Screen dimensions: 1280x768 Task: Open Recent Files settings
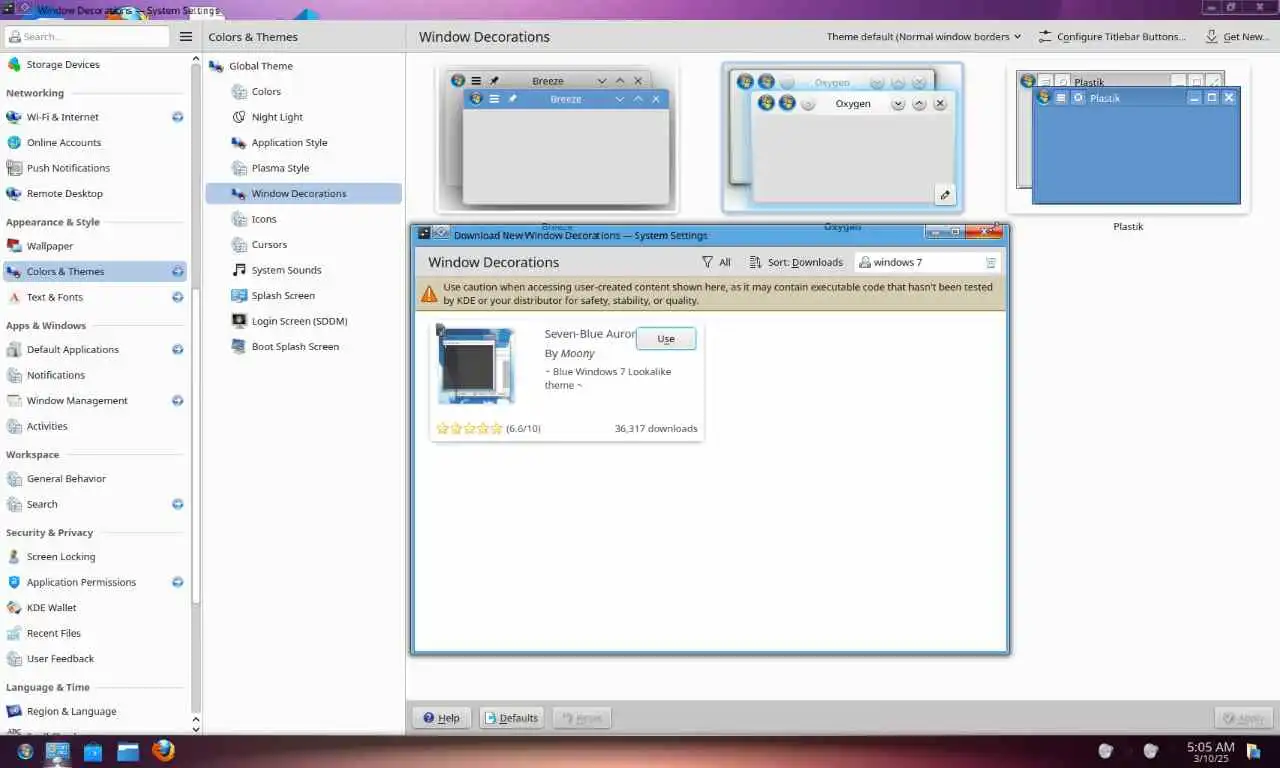tap(95, 633)
